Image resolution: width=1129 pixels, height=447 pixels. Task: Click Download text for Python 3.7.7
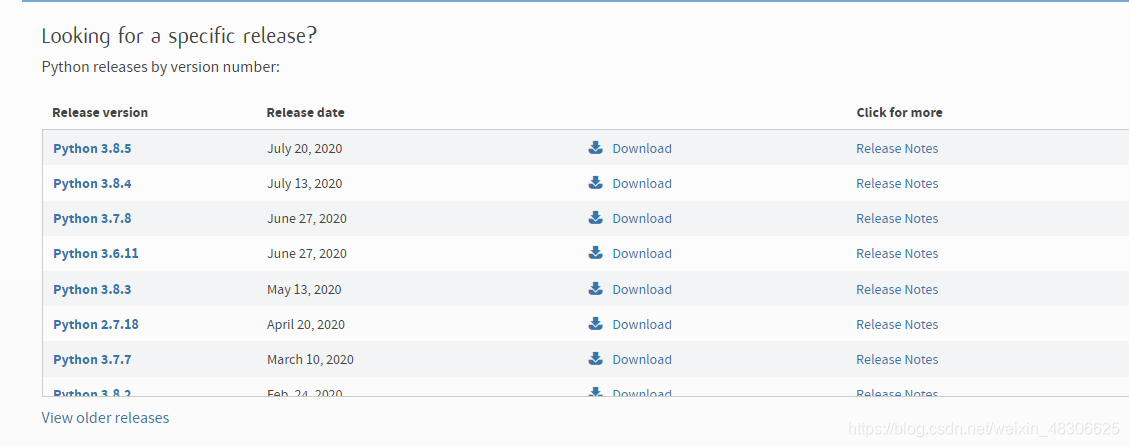coord(642,359)
